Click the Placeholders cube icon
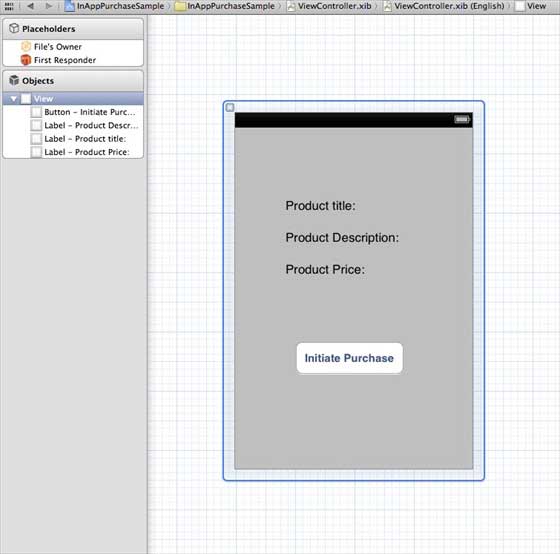This screenshot has height=554, width=560. point(14,28)
